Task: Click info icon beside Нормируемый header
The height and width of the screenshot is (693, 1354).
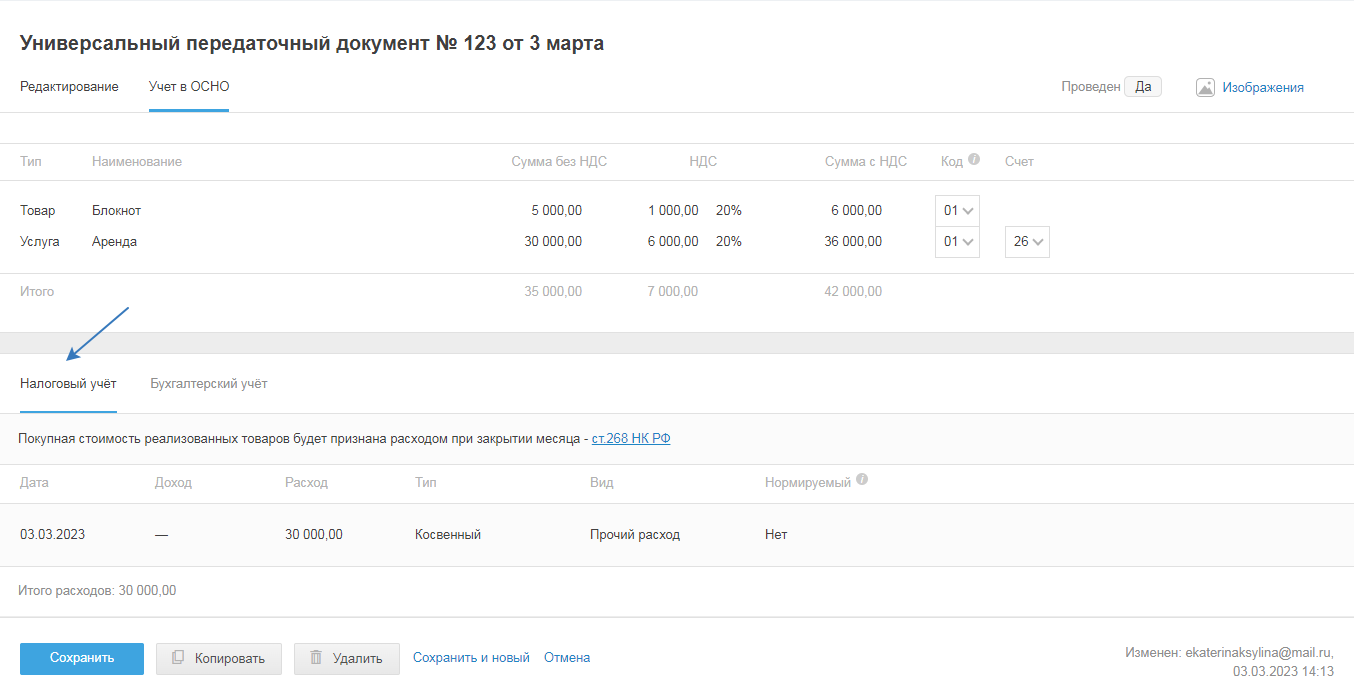Action: pos(862,480)
